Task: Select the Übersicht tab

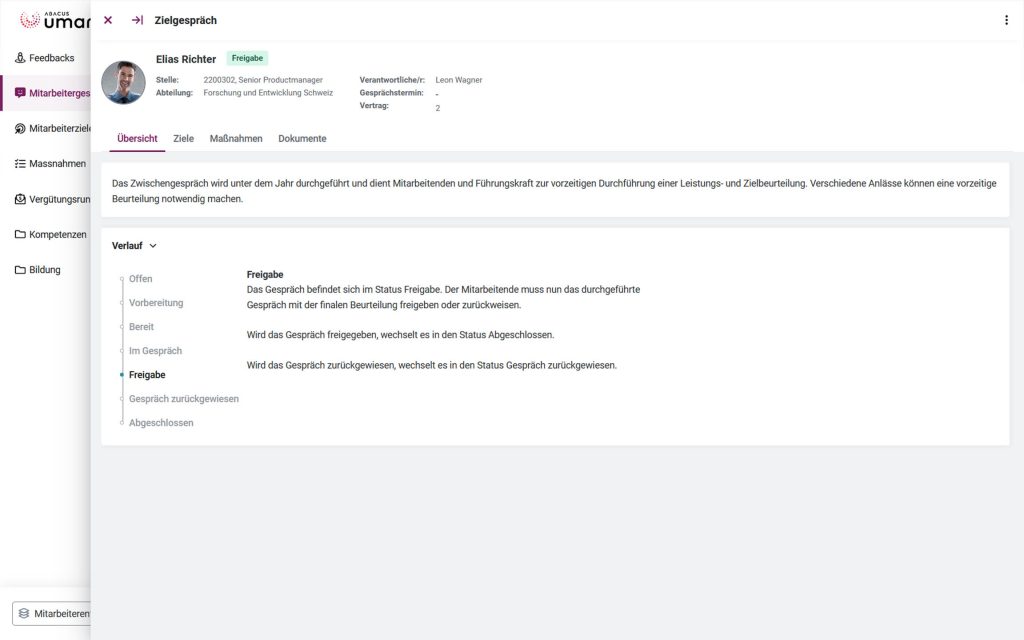Action: tap(137, 139)
